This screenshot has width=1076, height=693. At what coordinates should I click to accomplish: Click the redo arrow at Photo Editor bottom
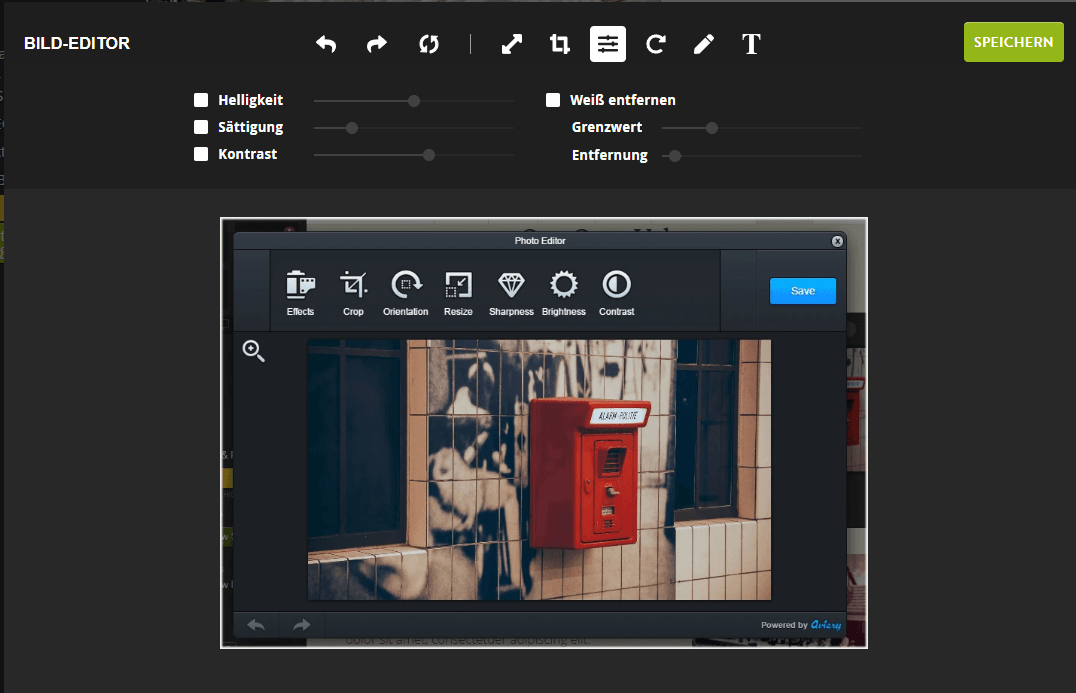pyautogui.click(x=302, y=625)
